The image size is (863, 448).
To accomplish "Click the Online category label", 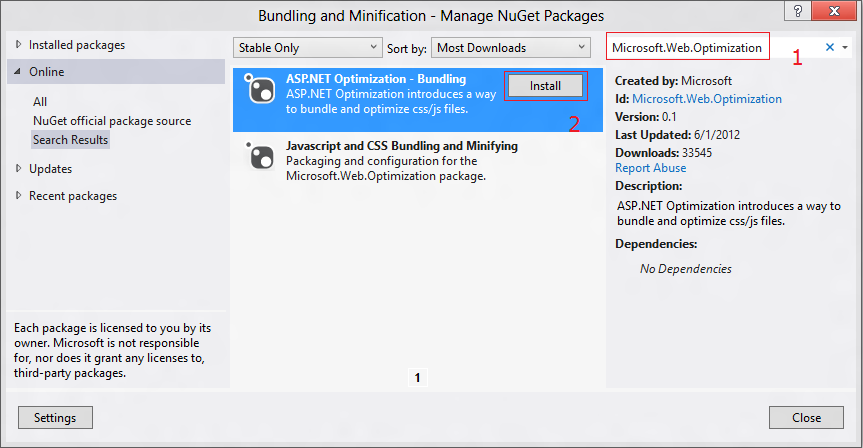I will click(47, 72).
